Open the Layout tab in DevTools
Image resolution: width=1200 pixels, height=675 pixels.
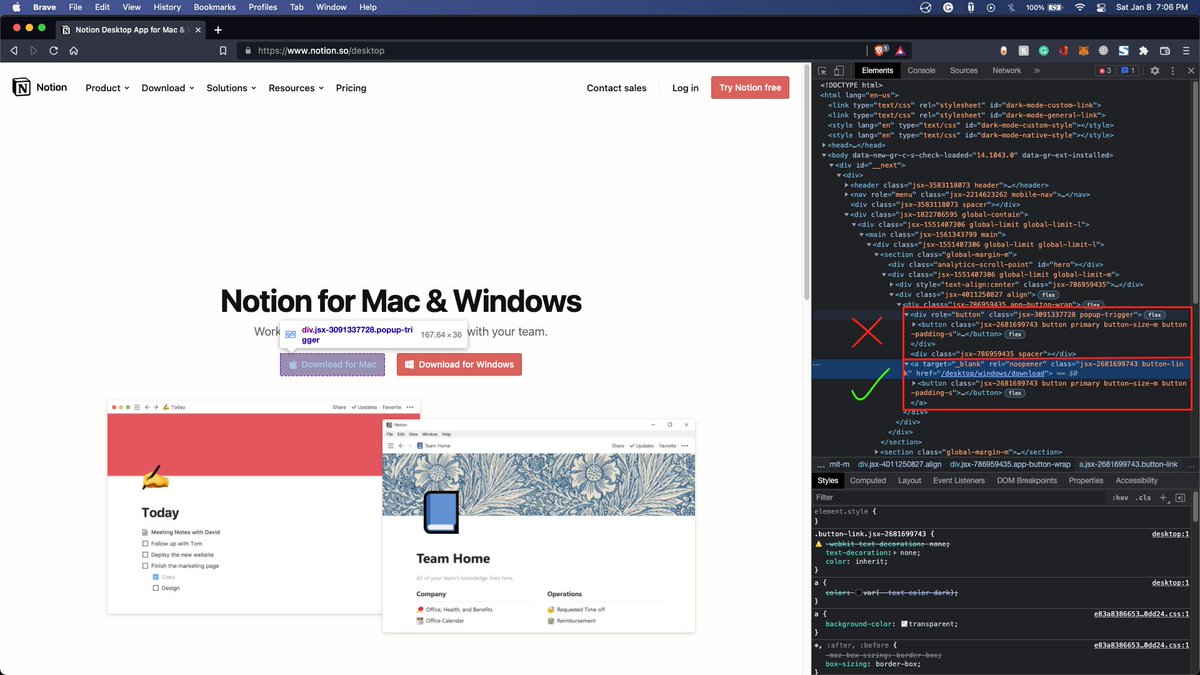point(910,481)
